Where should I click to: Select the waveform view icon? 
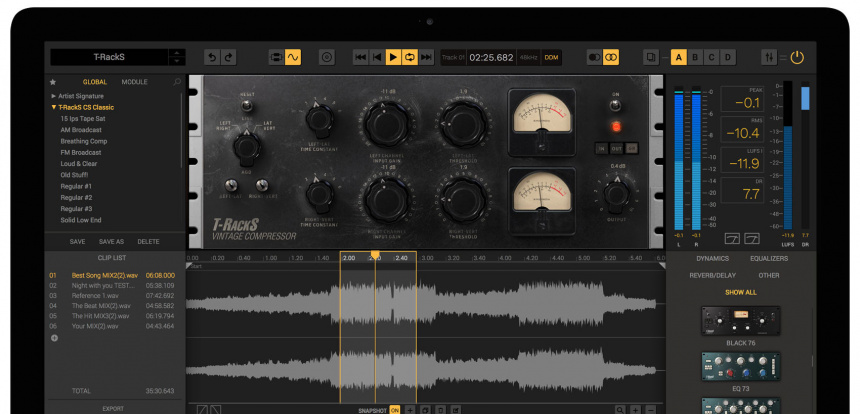(293, 57)
